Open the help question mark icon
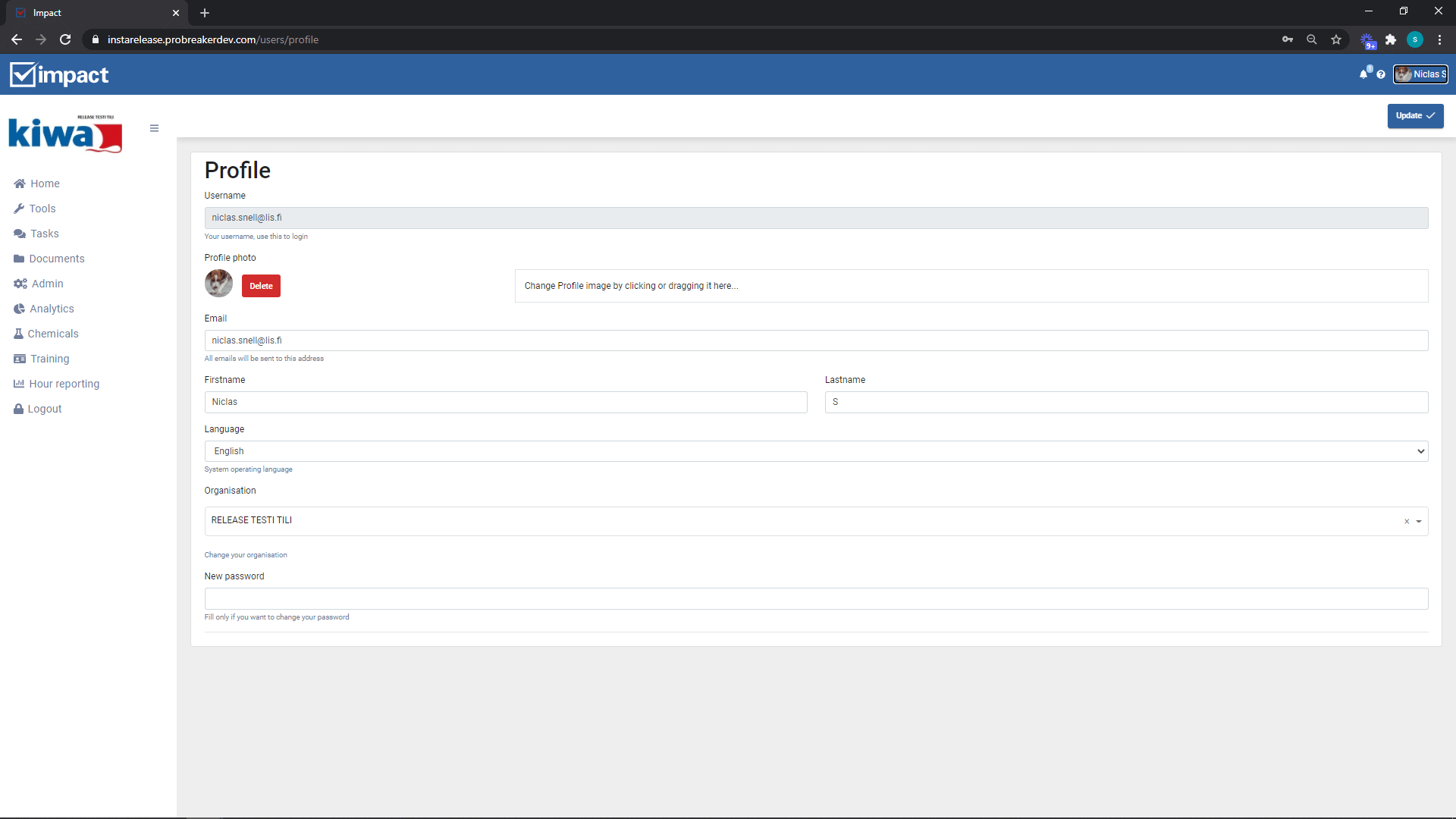 [1381, 74]
